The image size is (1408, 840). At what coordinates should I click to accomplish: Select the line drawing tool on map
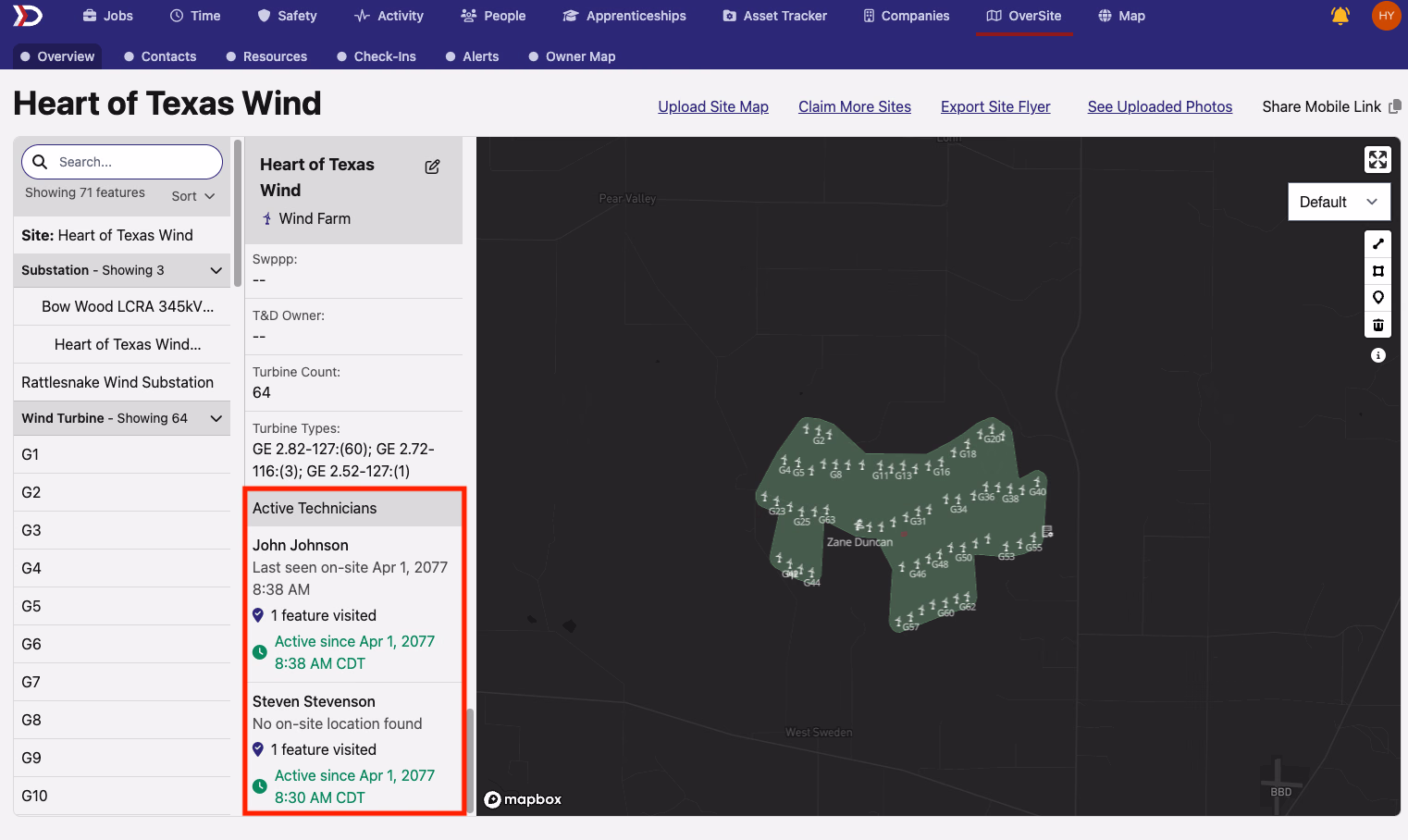[x=1377, y=243]
